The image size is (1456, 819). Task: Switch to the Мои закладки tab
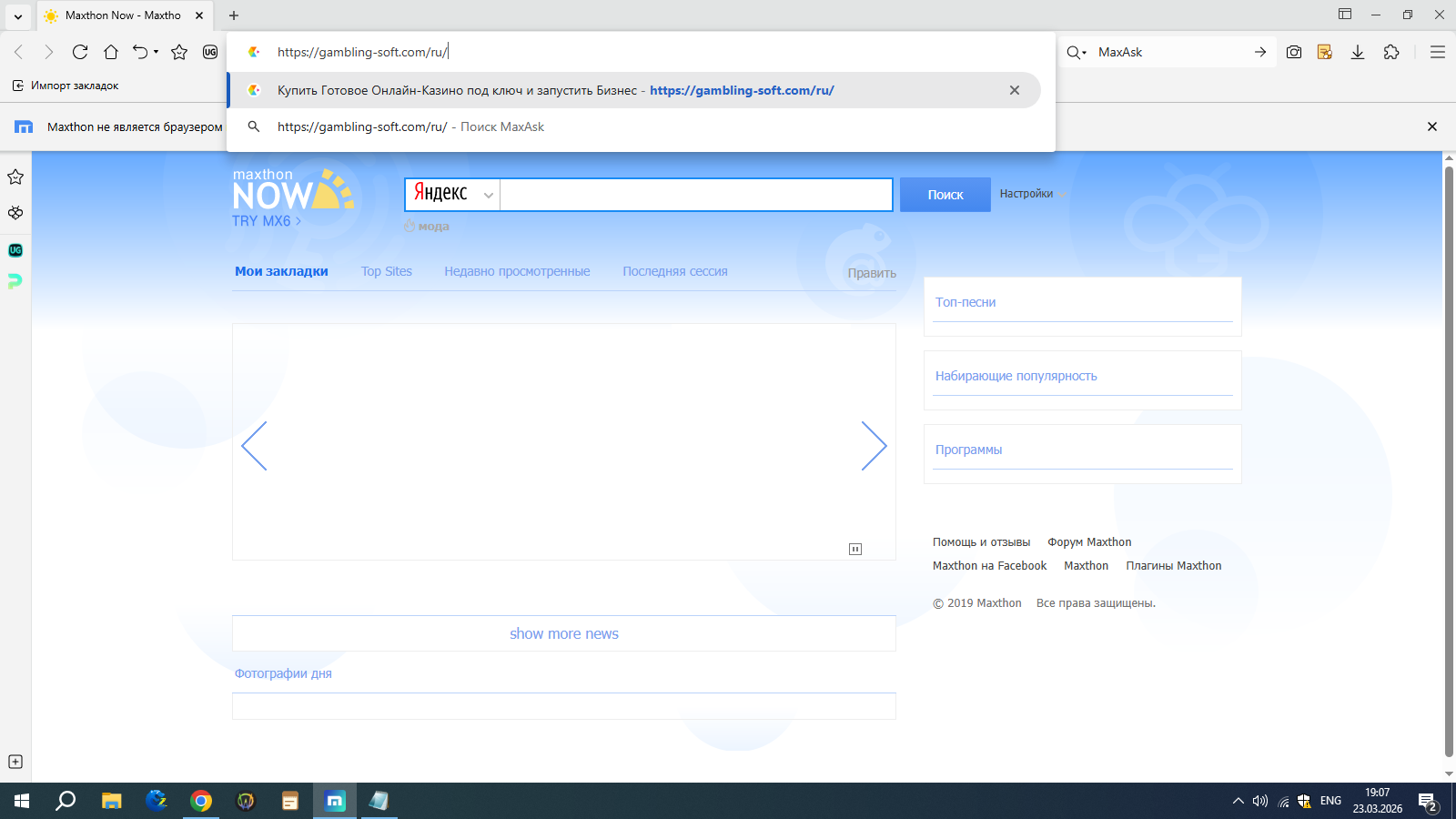click(281, 271)
